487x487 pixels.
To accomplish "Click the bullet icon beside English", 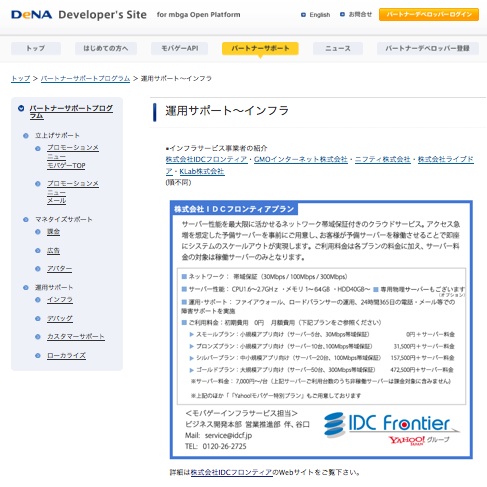I will (303, 15).
